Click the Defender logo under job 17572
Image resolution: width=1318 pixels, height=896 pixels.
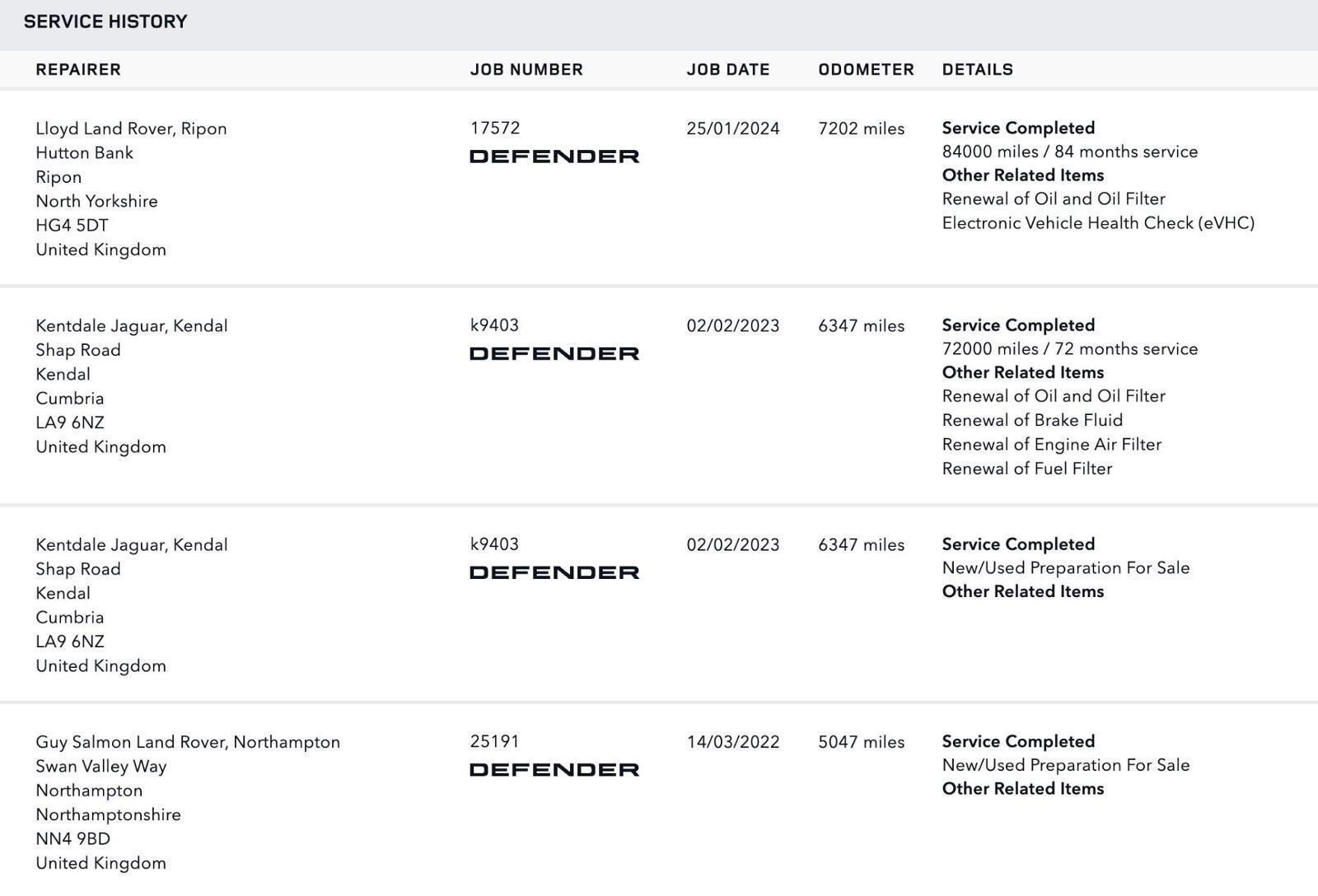[x=554, y=156]
